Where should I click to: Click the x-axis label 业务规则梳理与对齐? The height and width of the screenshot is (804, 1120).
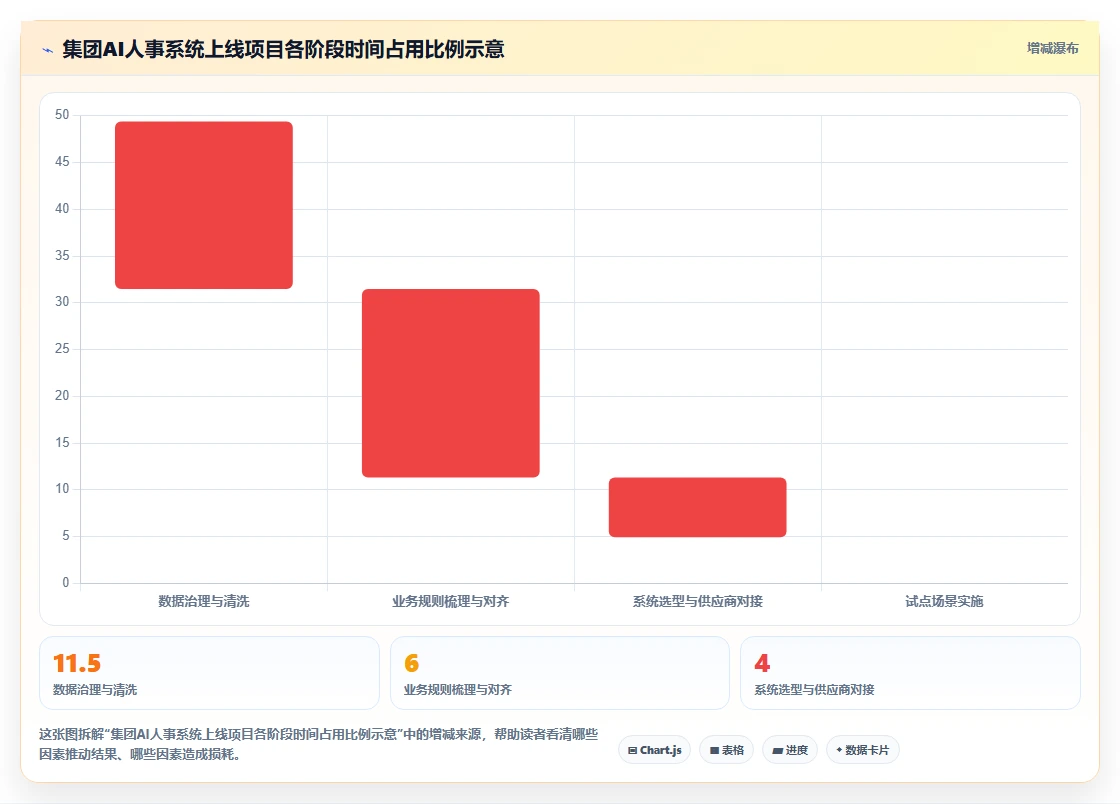tap(451, 601)
